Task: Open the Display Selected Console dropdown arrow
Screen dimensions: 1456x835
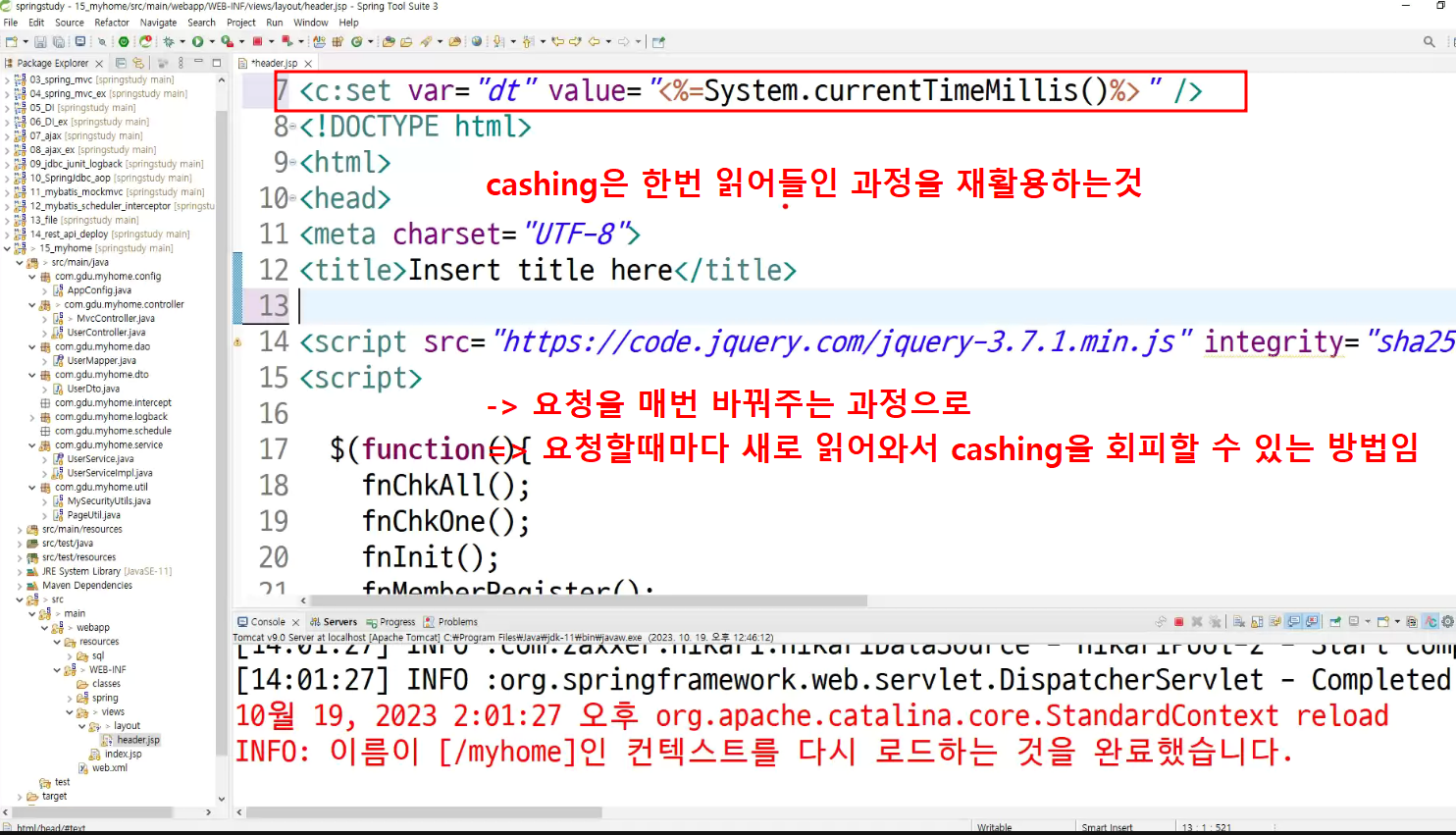Action: click(1368, 621)
